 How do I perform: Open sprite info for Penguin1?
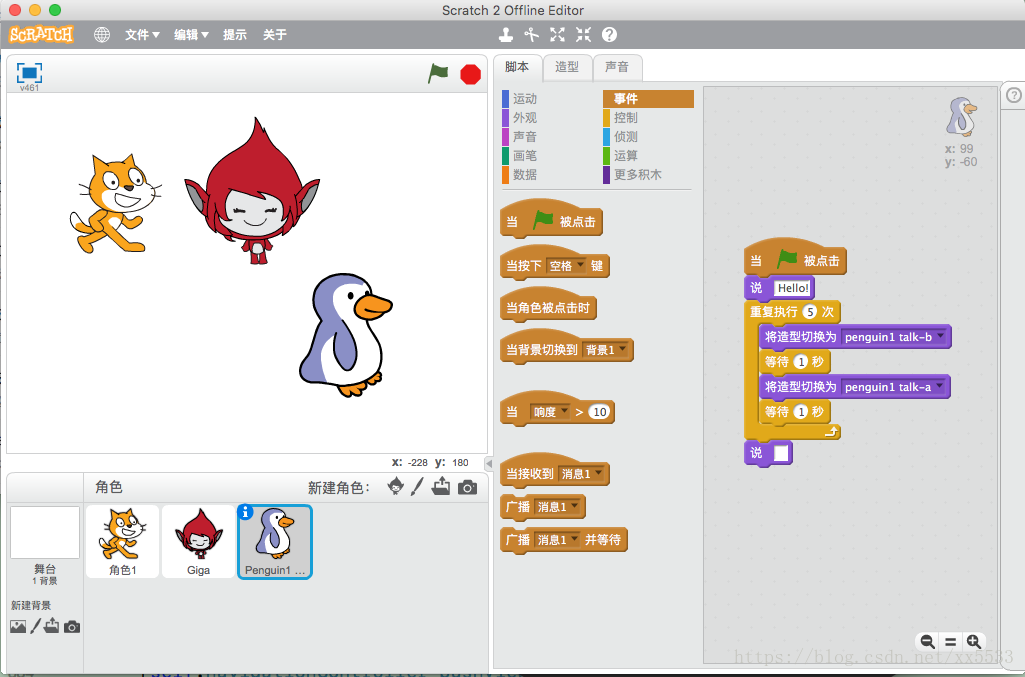coord(245,512)
